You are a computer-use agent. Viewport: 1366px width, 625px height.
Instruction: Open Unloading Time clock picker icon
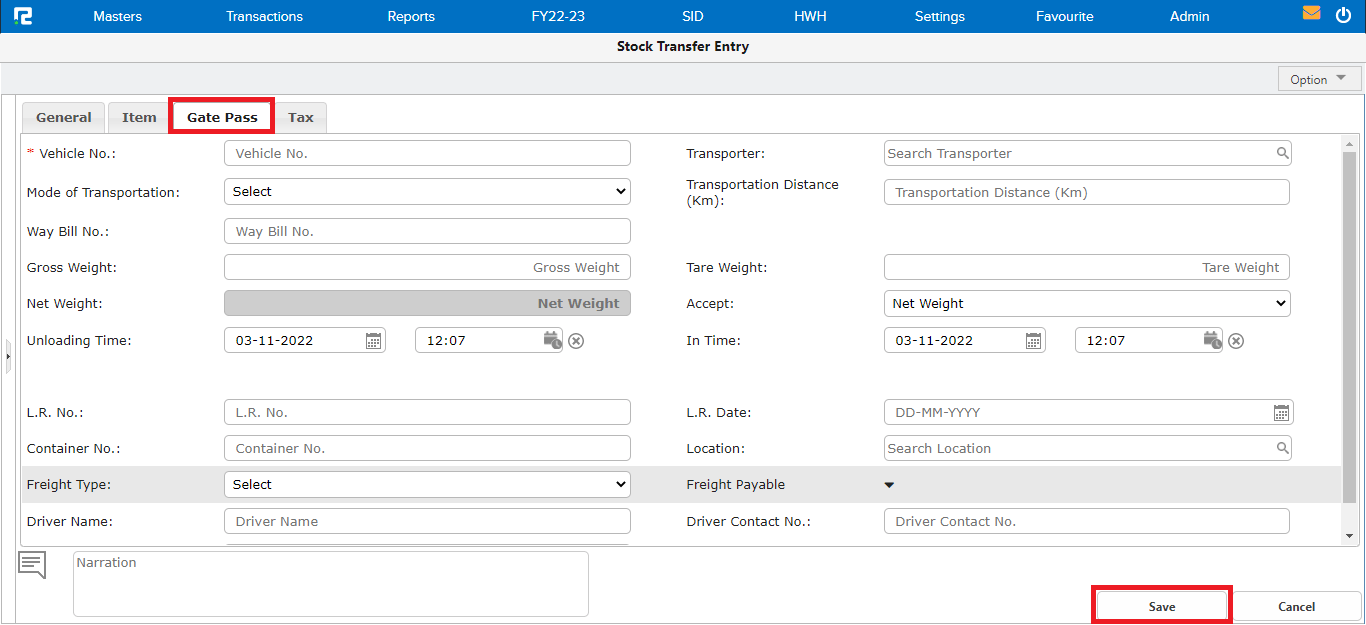pyautogui.click(x=552, y=340)
